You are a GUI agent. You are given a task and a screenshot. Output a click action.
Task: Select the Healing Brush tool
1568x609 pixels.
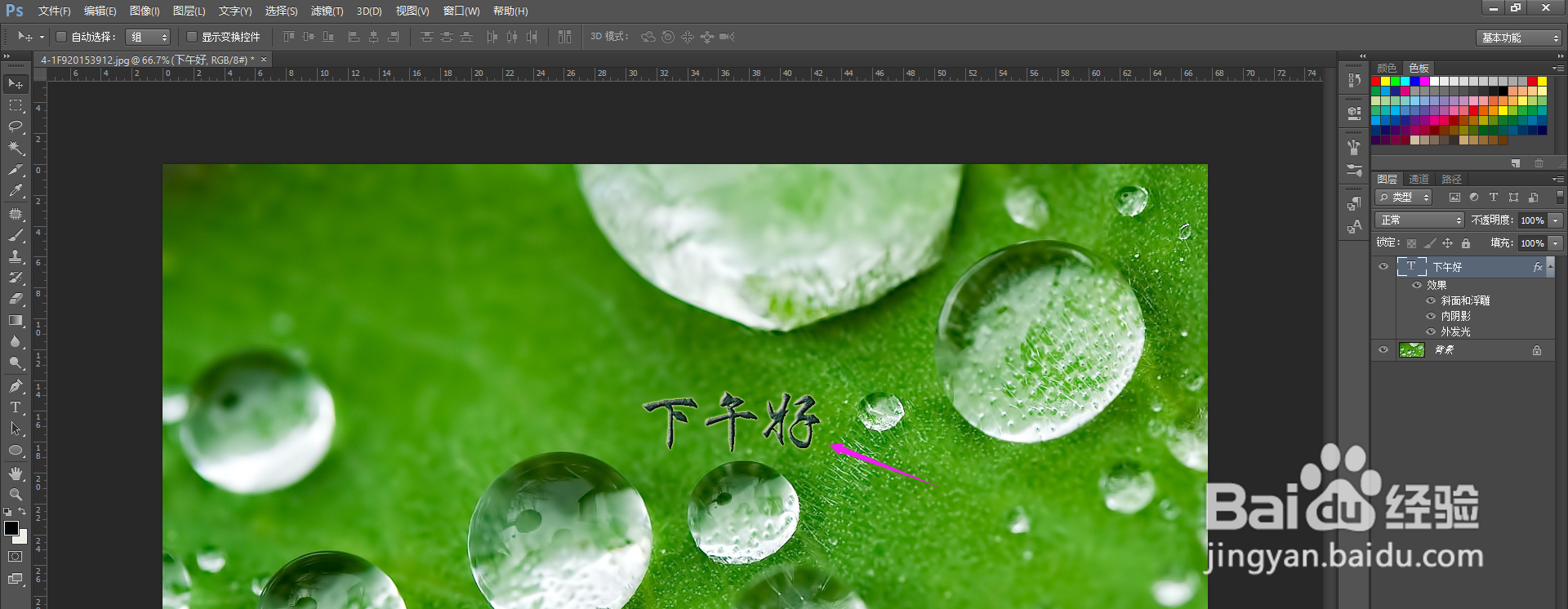(x=16, y=214)
